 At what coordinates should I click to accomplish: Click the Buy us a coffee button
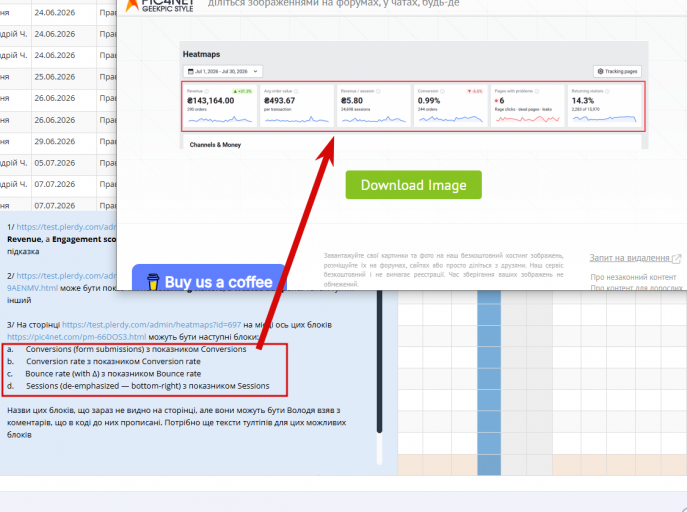[209, 277]
